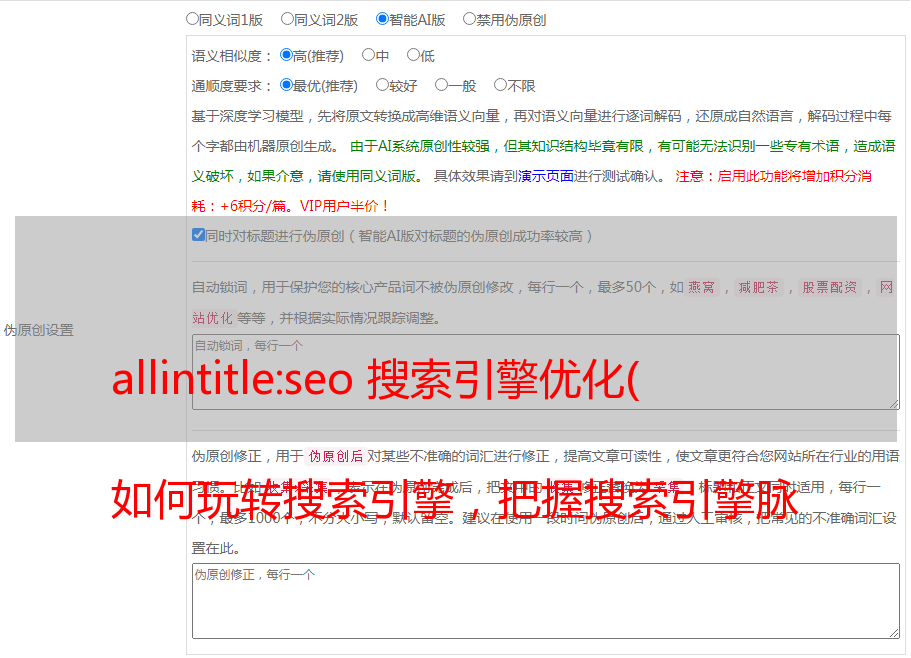This screenshot has height=658, width=911.
Task: Select 禁用伪原创 radio option
Action: click(469, 19)
